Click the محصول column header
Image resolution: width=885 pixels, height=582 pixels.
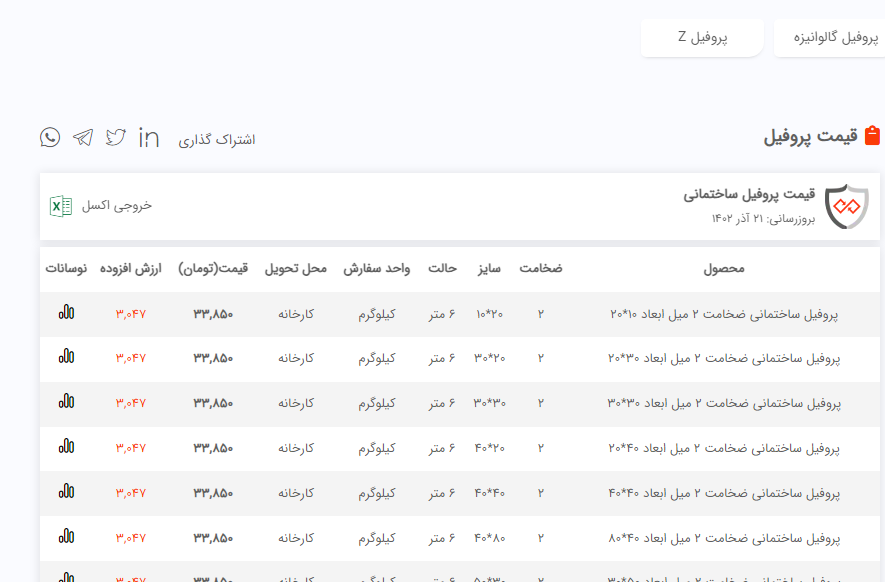pos(724,269)
